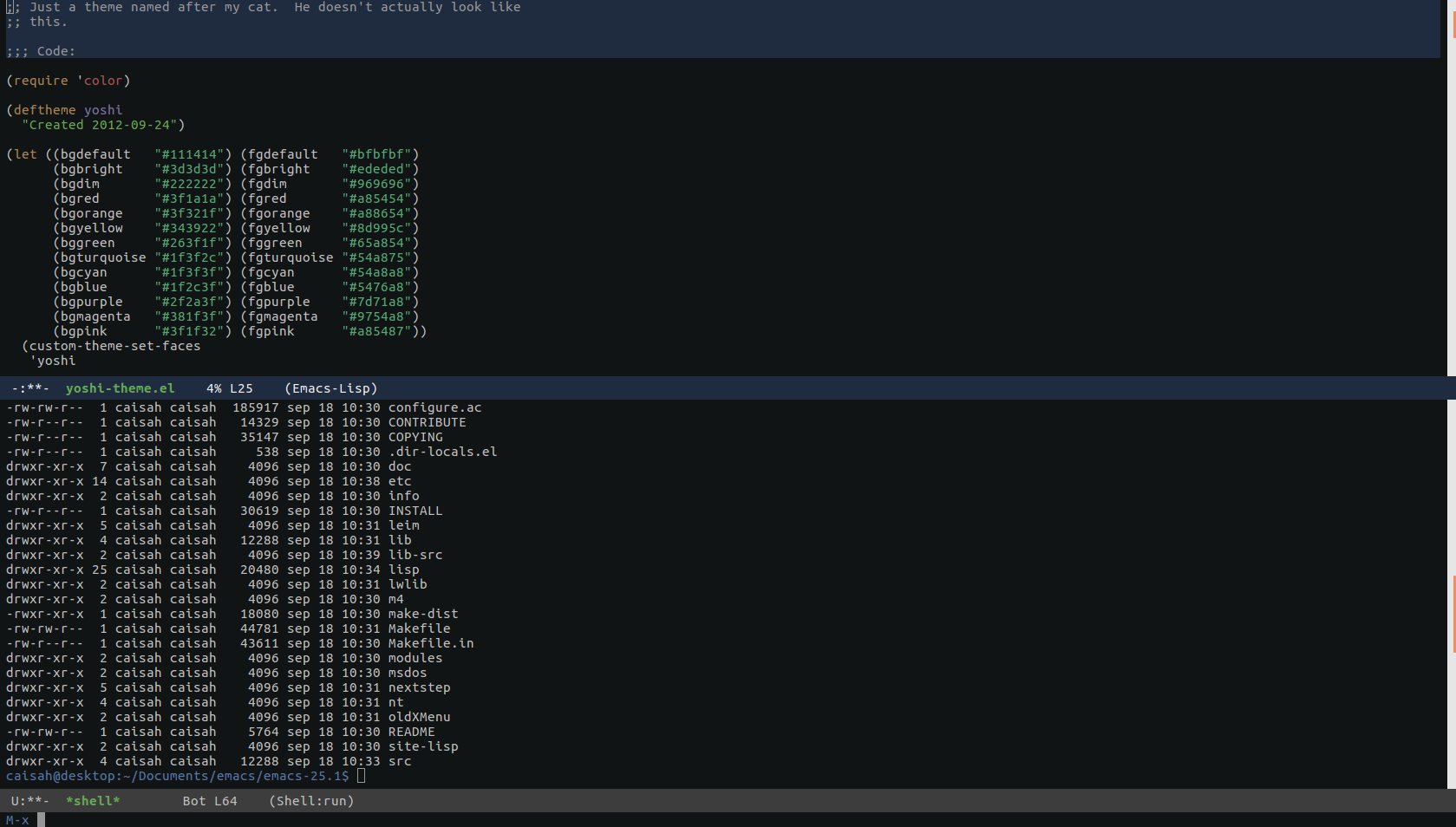Click the info directory entry
This screenshot has width=1456, height=827.
point(403,496)
